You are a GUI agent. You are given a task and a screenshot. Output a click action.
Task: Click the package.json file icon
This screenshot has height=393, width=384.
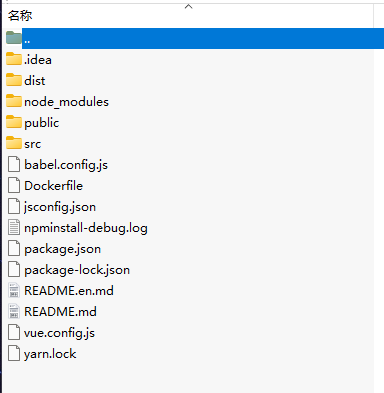click(x=14, y=248)
